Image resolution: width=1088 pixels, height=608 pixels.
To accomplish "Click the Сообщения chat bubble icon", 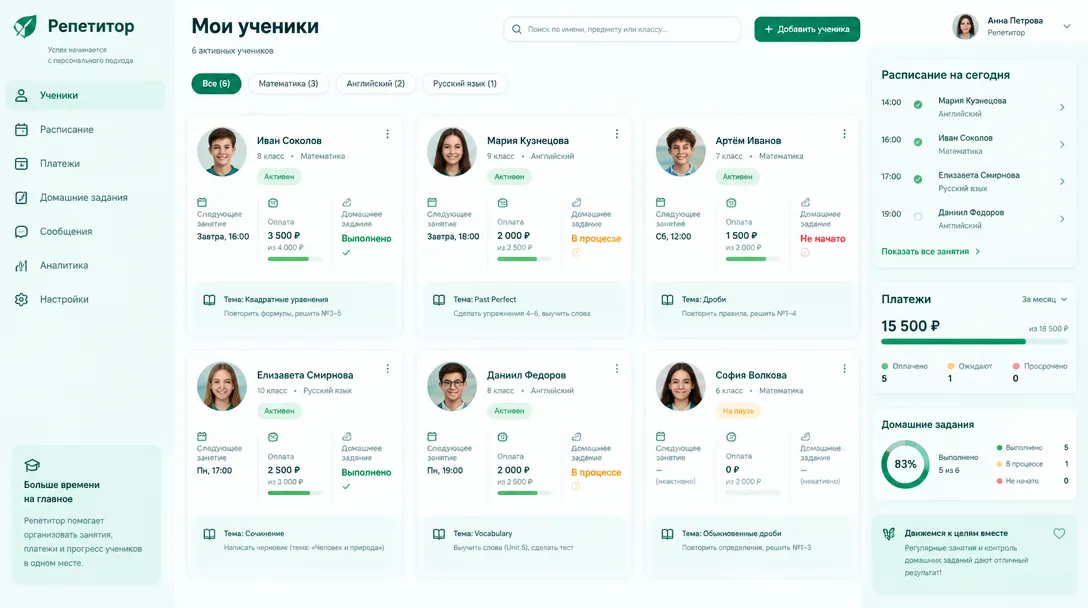I will click(x=22, y=231).
